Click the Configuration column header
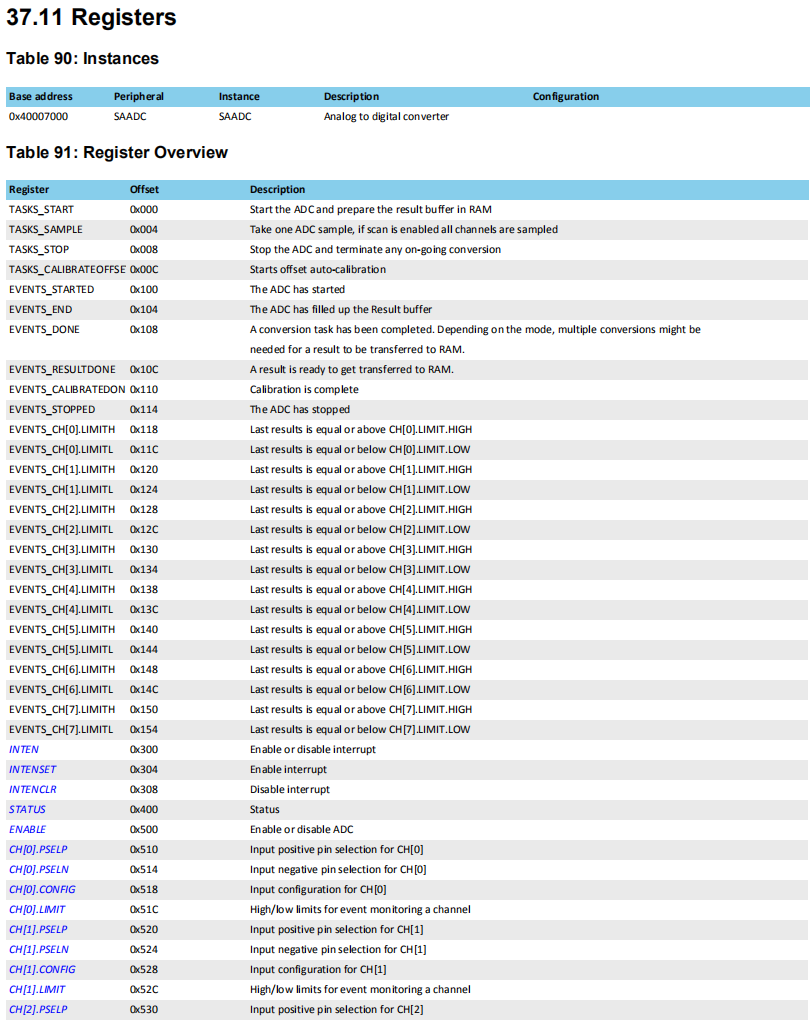This screenshot has width=811, height=1026. [x=566, y=96]
